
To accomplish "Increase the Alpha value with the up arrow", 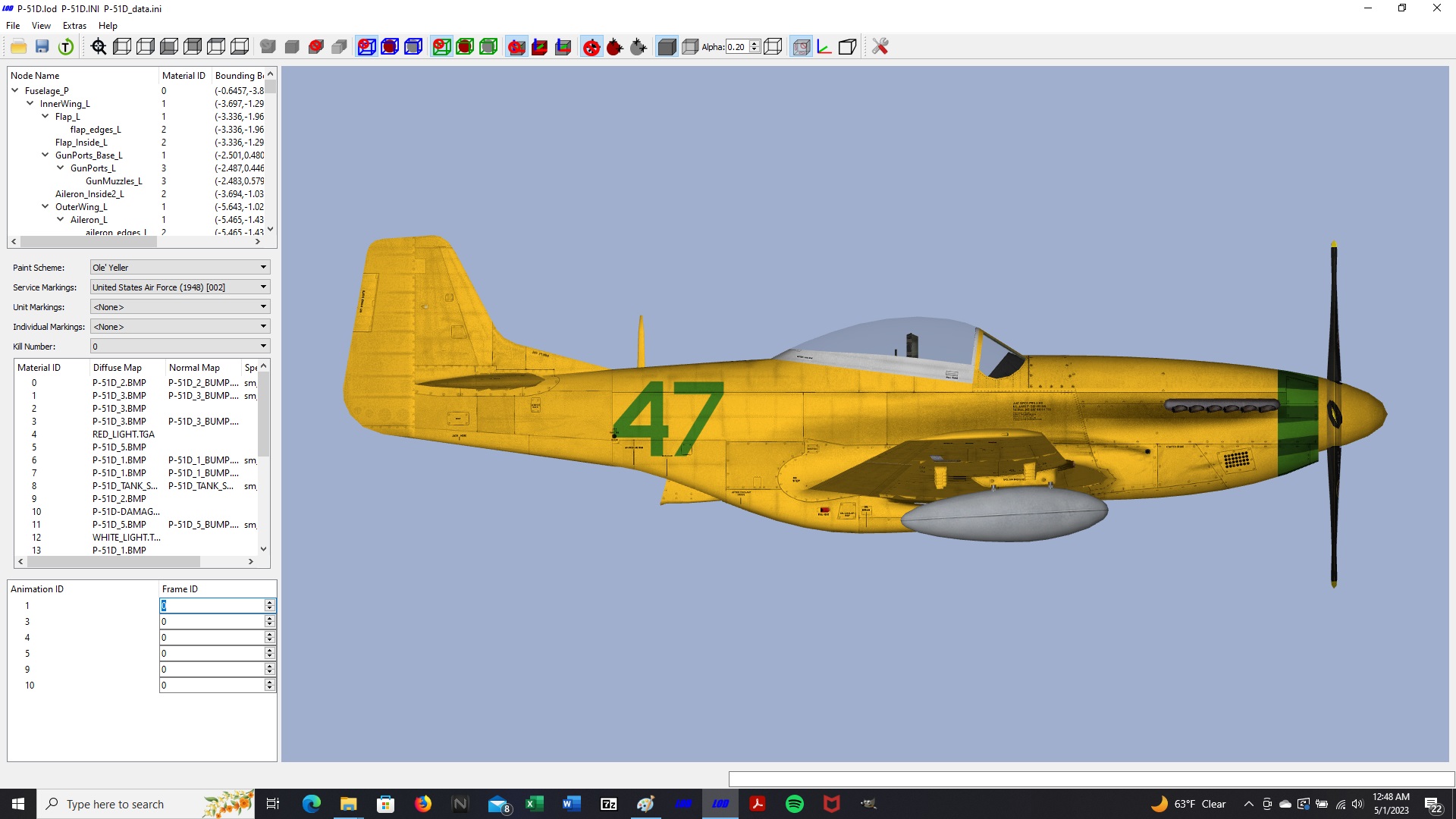I will (755, 44).
